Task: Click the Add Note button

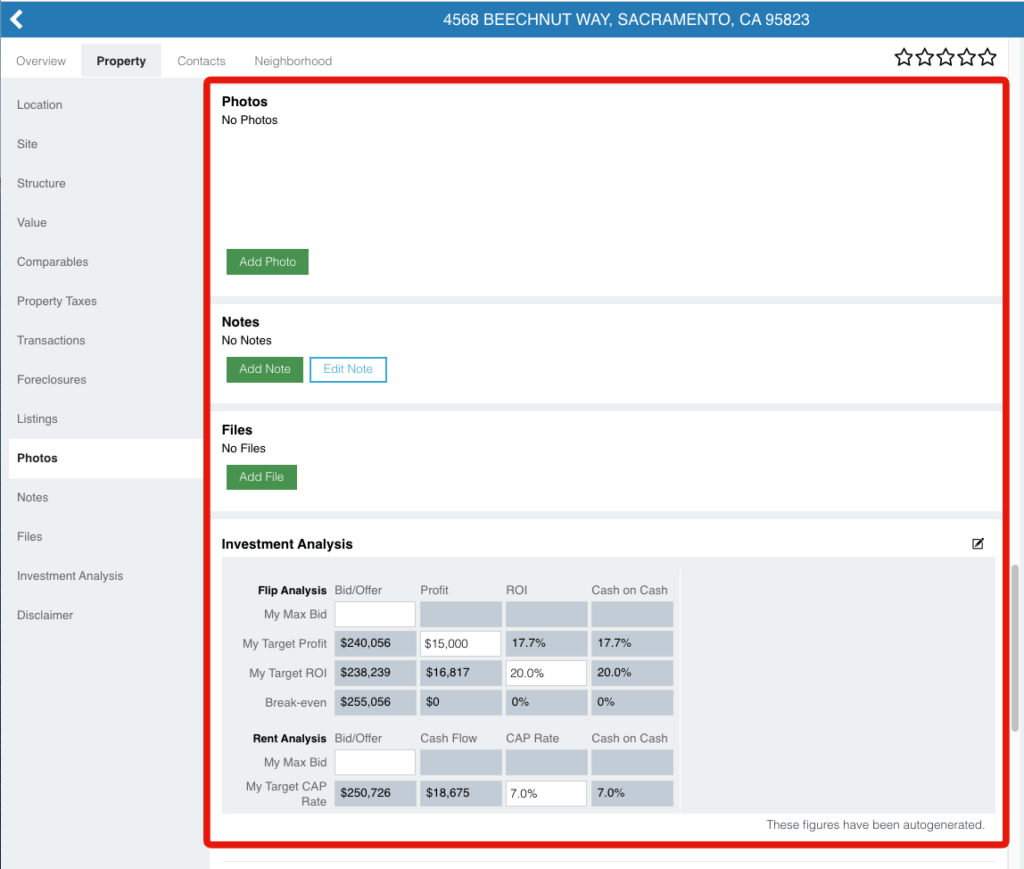Action: click(265, 369)
